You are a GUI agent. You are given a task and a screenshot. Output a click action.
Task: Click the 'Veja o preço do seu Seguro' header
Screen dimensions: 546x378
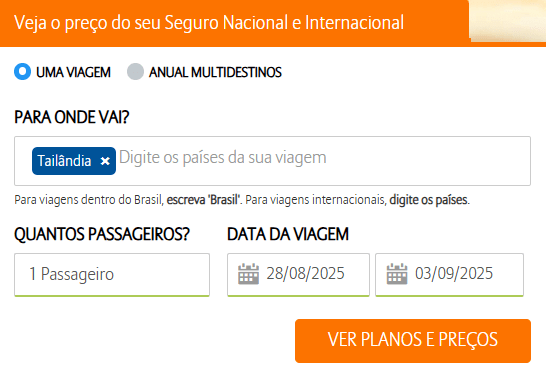point(209,23)
